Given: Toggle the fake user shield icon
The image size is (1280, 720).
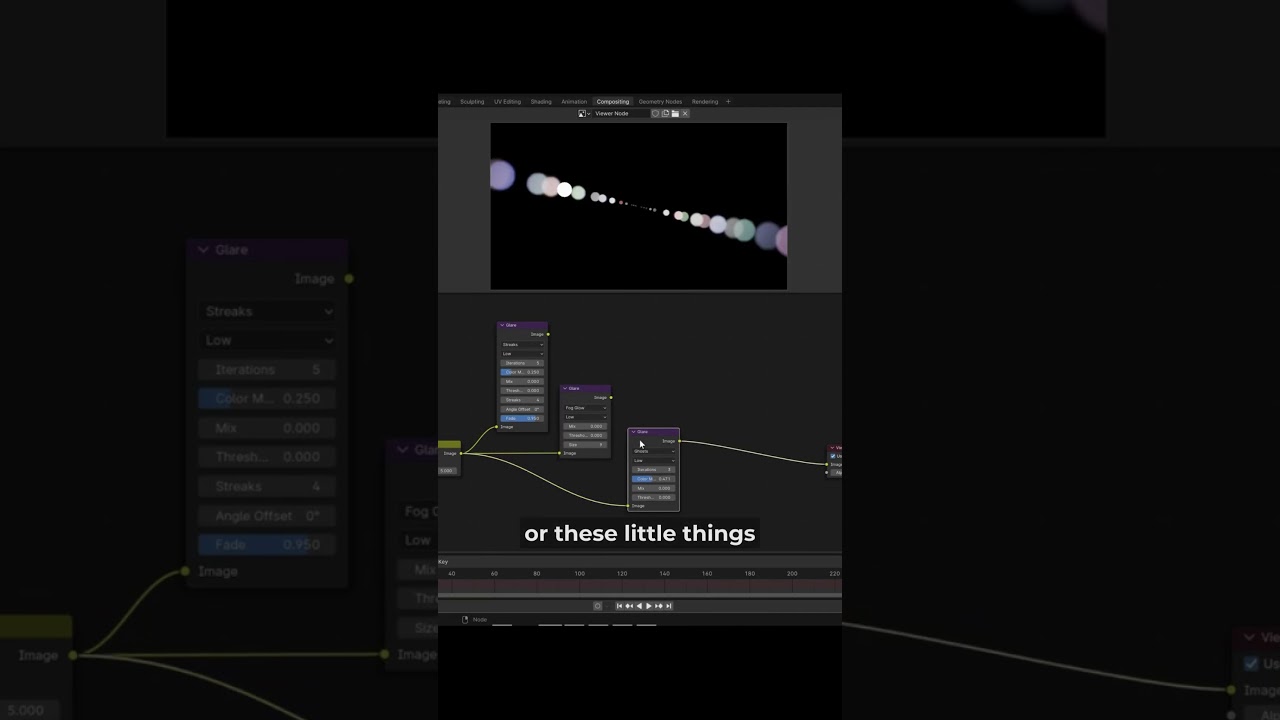Looking at the screenshot, I should [x=655, y=114].
